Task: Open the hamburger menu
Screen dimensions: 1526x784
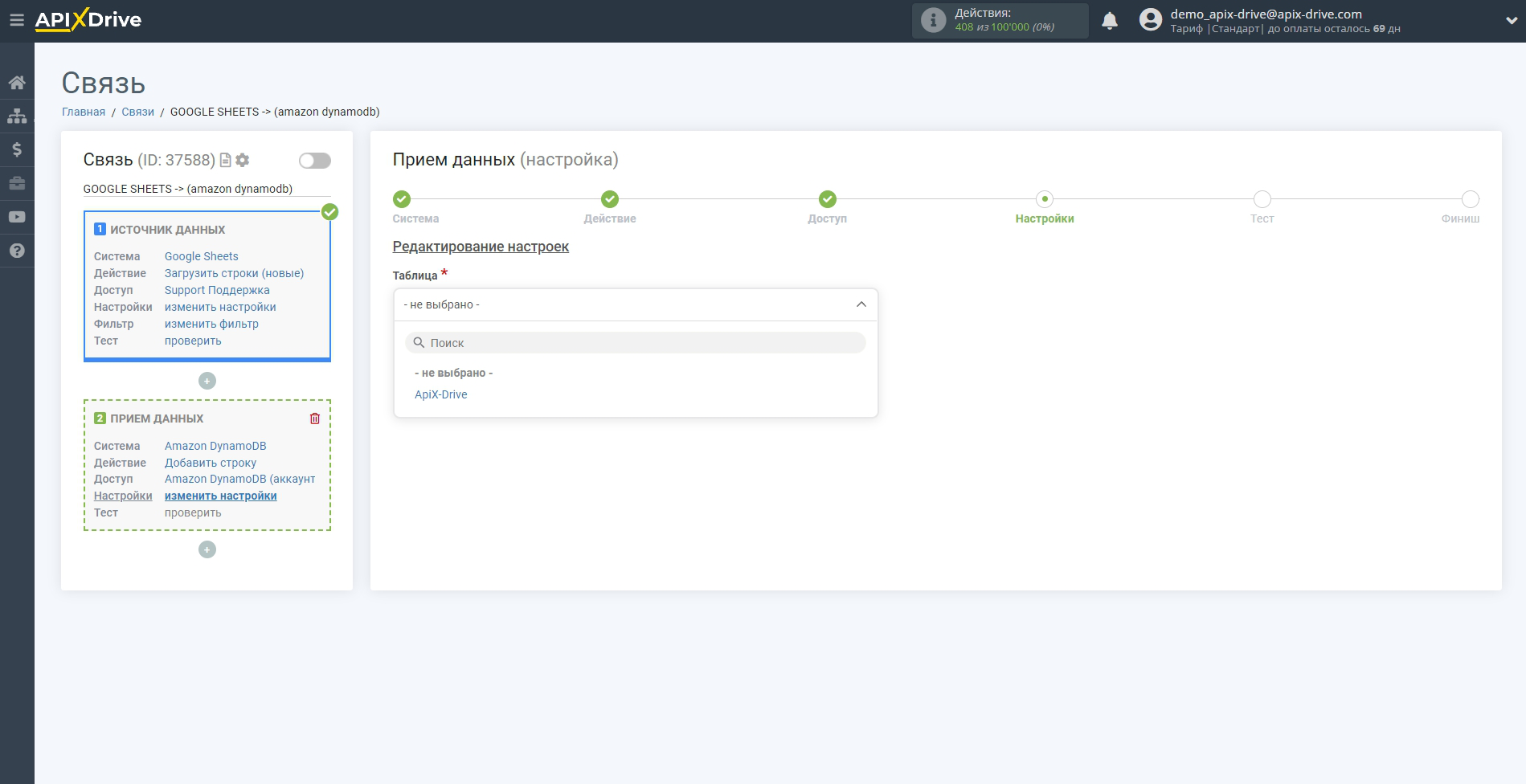Action: (x=17, y=20)
